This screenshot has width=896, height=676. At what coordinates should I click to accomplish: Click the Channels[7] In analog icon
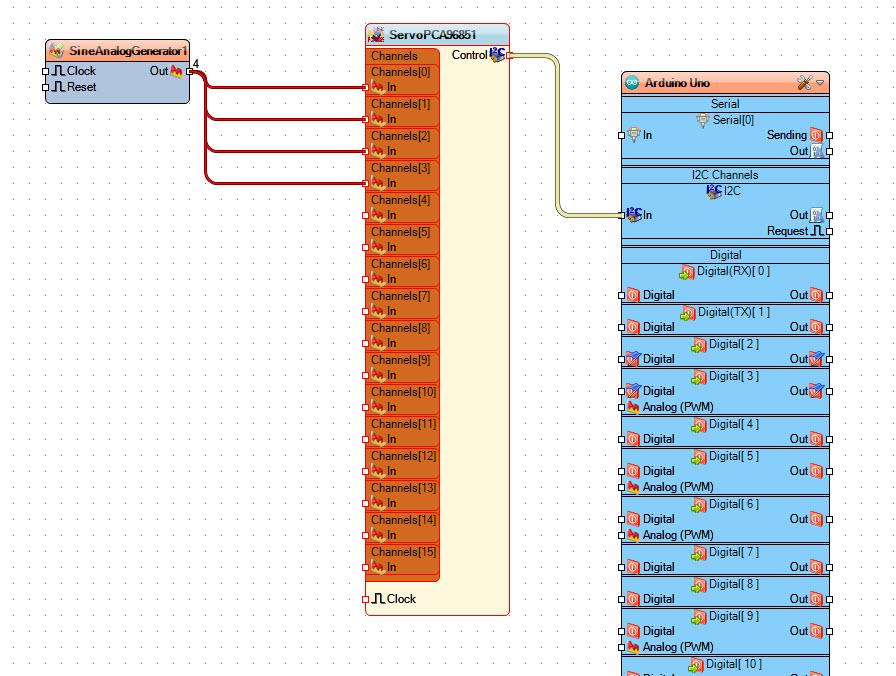pyautogui.click(x=378, y=311)
